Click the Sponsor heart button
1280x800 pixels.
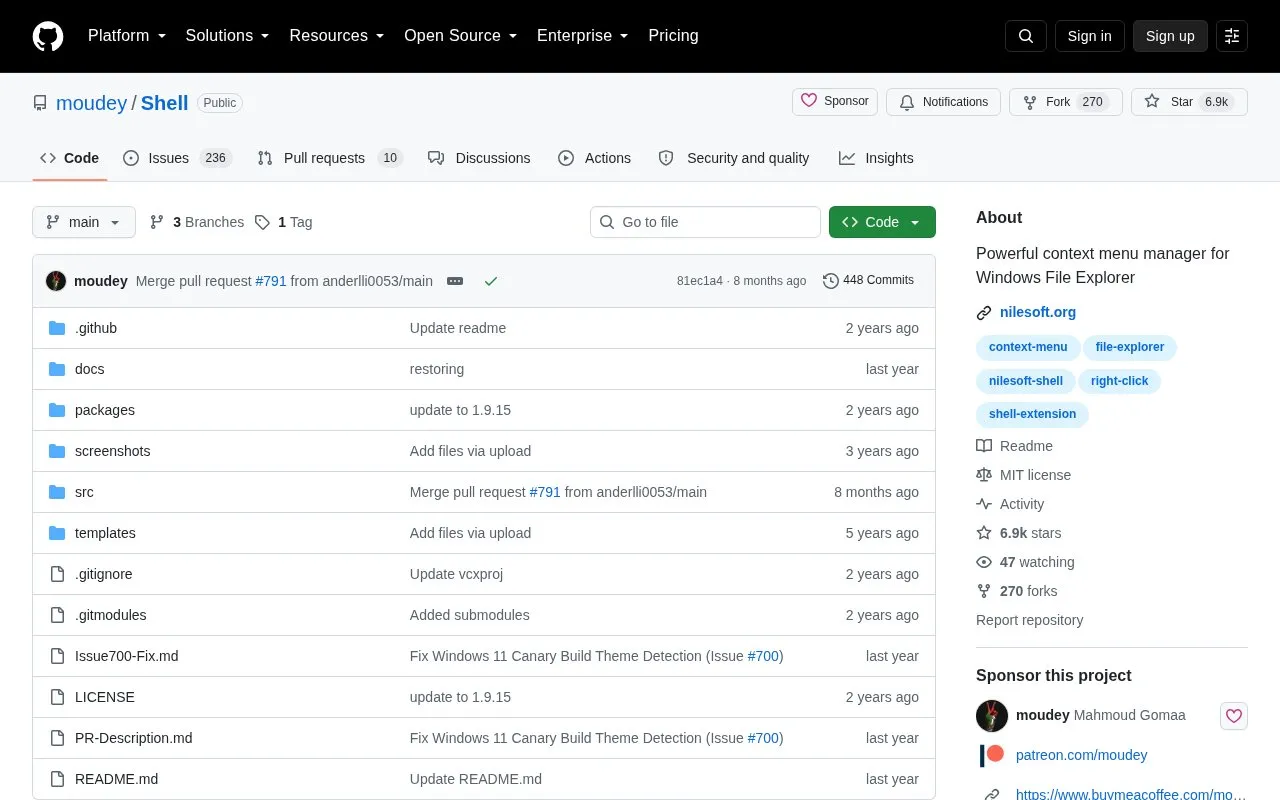tap(835, 102)
